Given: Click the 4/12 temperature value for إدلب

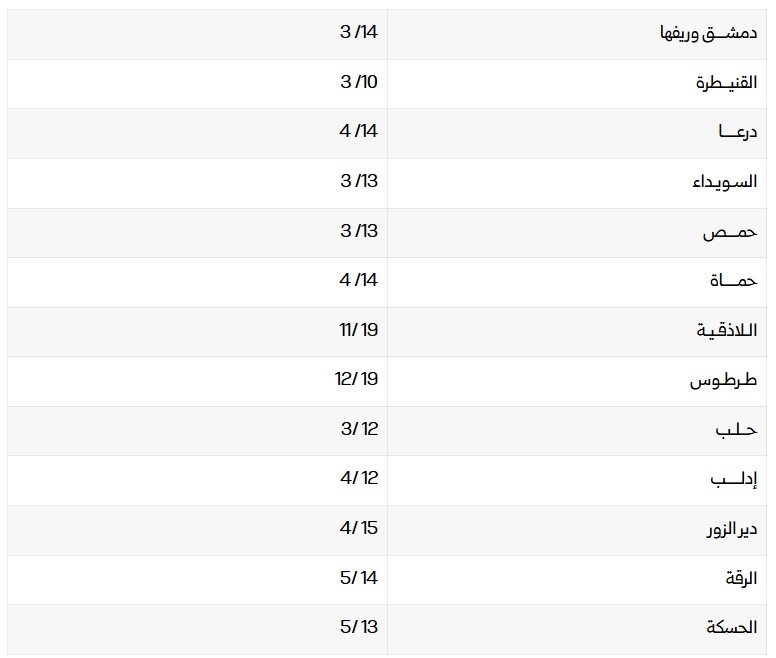Looking at the screenshot, I should coord(359,479).
